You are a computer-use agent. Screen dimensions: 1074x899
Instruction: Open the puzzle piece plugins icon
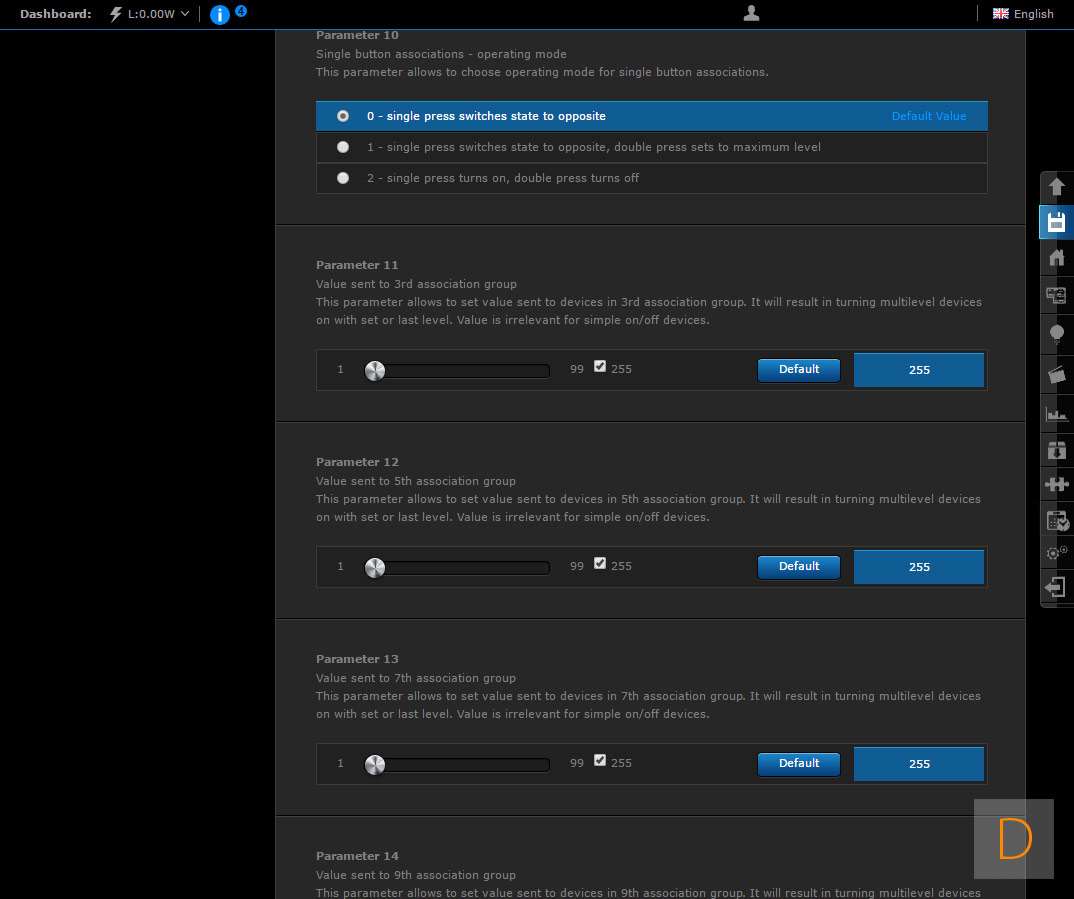[x=1056, y=484]
